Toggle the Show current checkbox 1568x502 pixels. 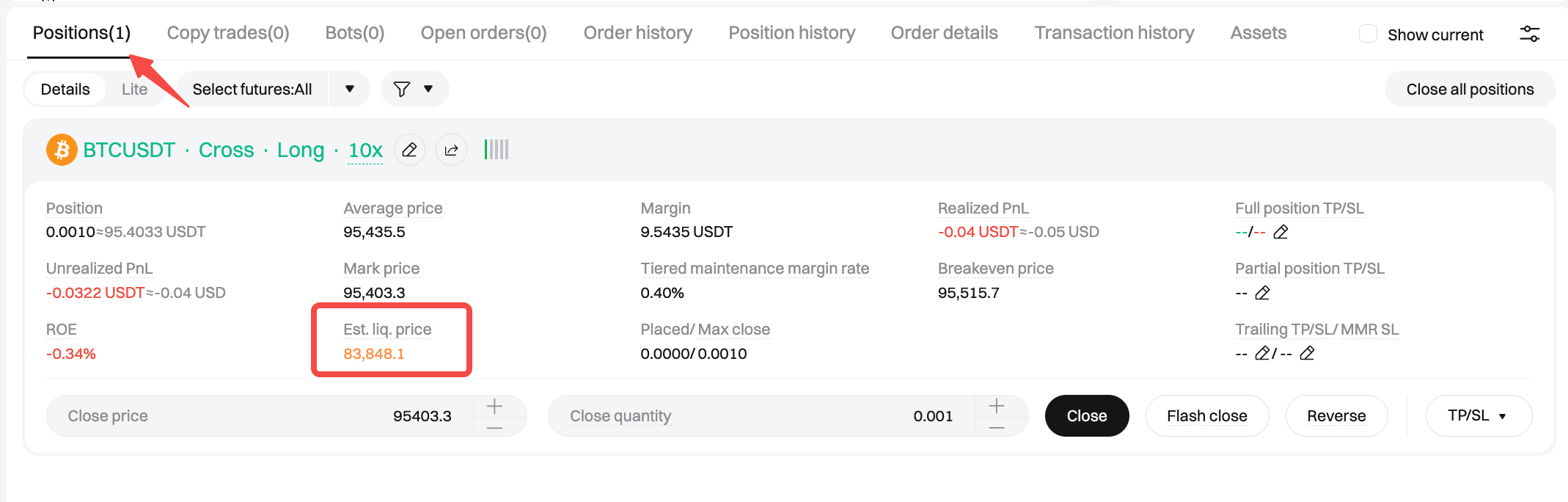pyautogui.click(x=1368, y=34)
